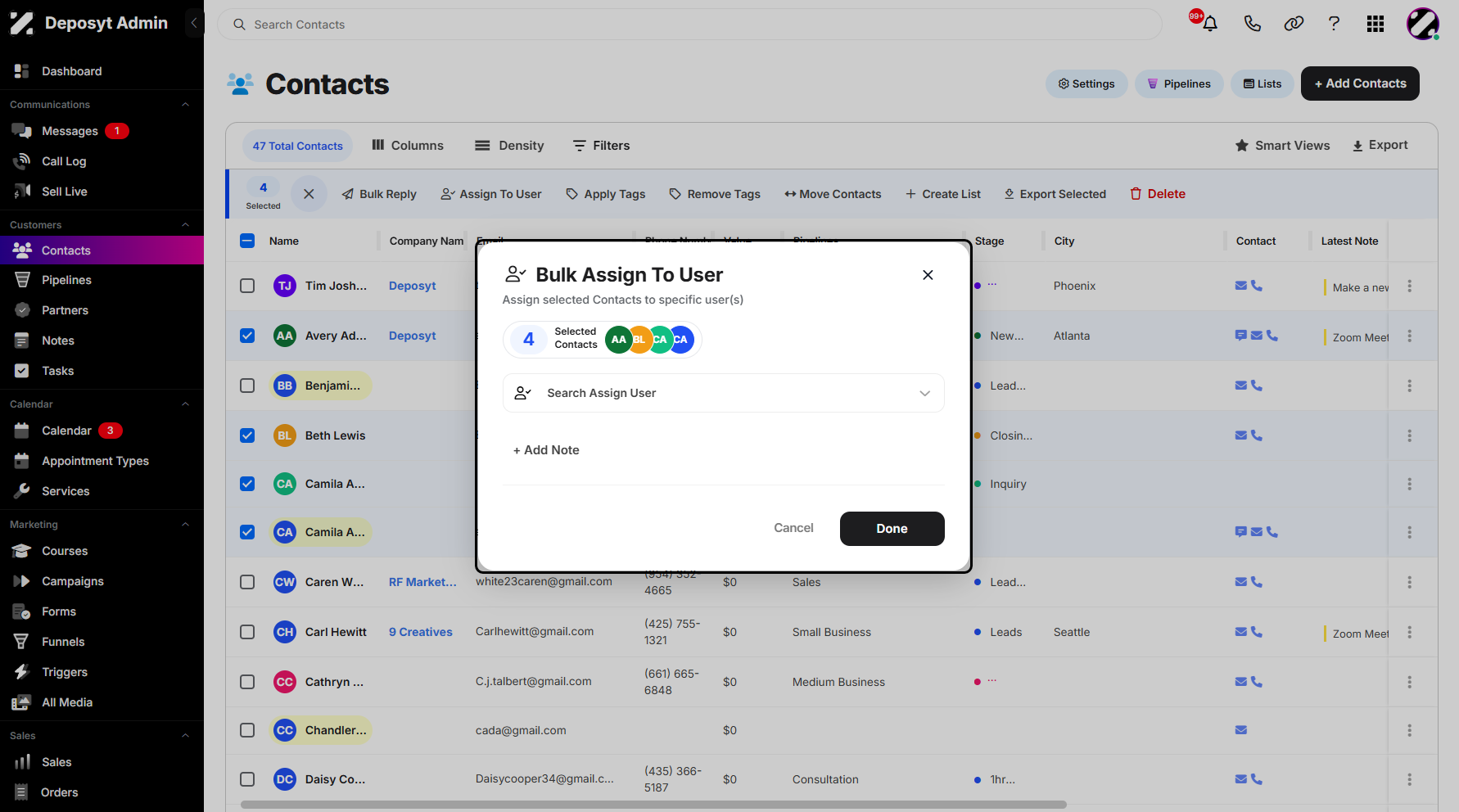Viewport: 1459px width, 812px height.
Task: Open the Search Assign User dropdown
Action: click(x=723, y=393)
